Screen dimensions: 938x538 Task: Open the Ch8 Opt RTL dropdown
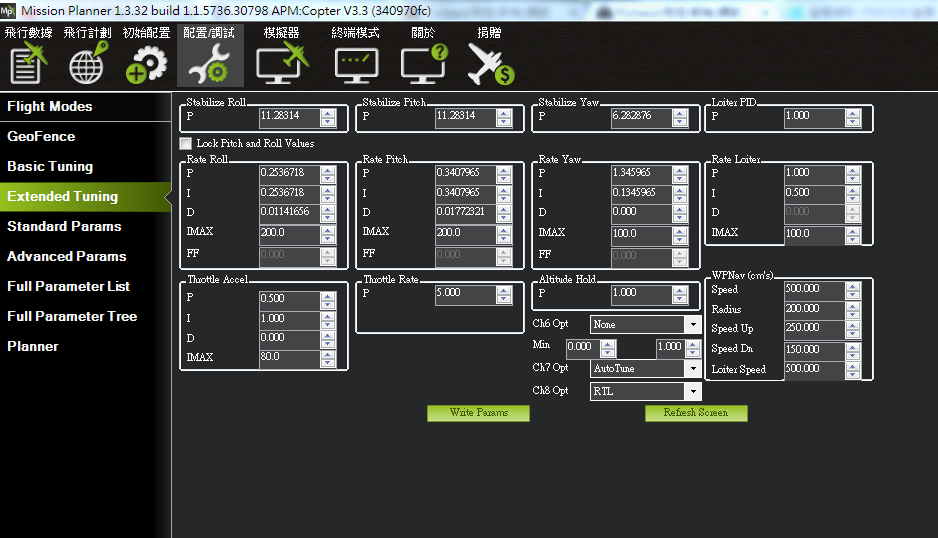[x=645, y=391]
